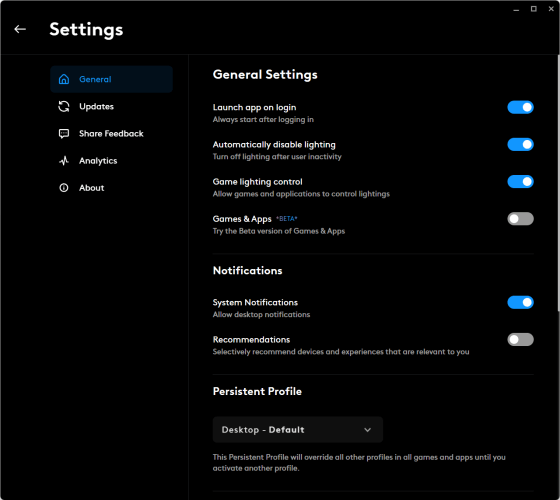
Task: Enable Games & Apps beta toggle
Action: point(520,219)
